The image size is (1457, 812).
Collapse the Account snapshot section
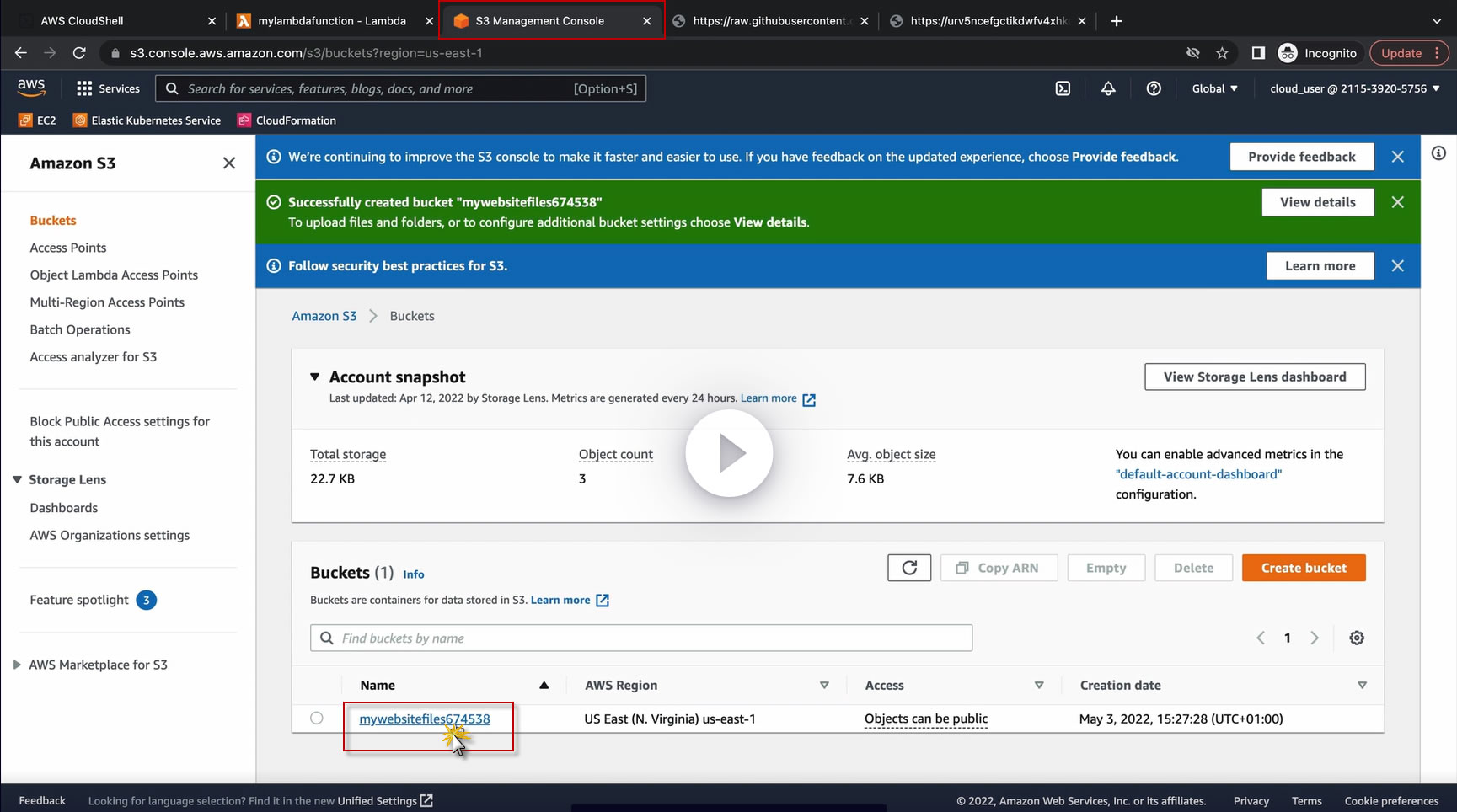[x=315, y=377]
